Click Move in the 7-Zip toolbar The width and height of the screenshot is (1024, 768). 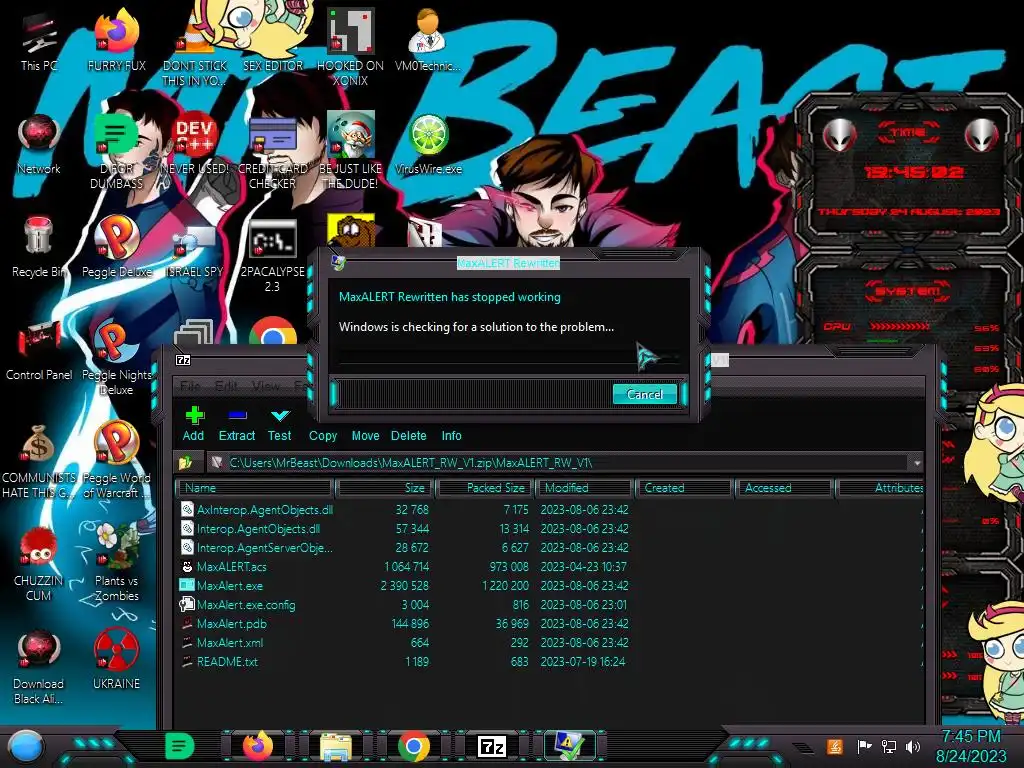click(x=365, y=436)
